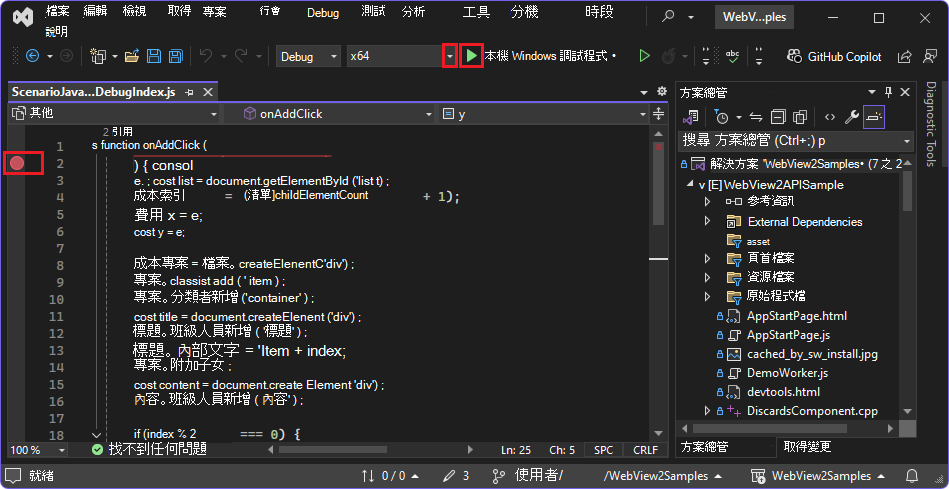Close the ScenarioJava DebugIndex.js tab

point(208,92)
